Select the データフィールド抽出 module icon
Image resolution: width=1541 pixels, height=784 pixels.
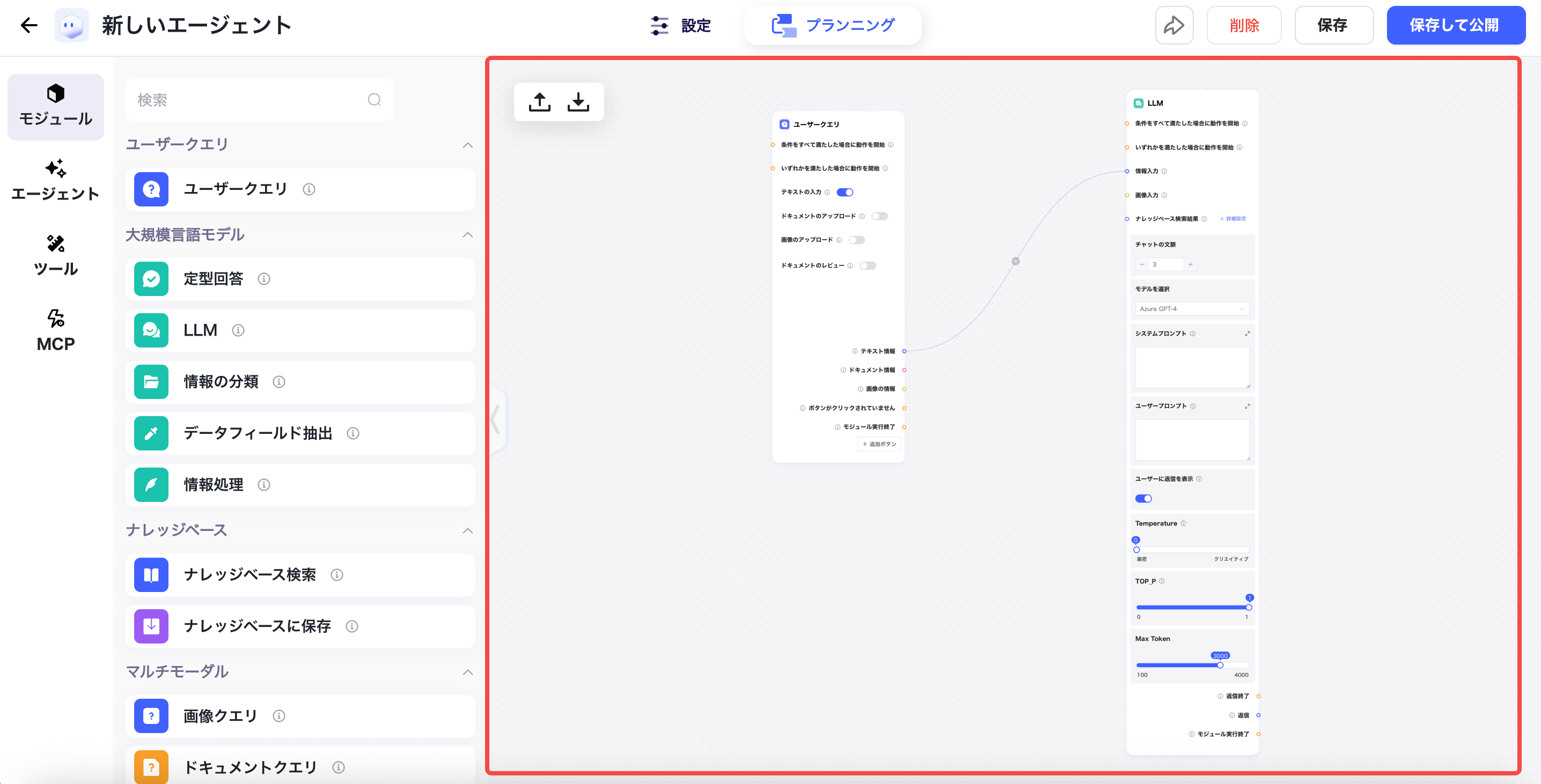coord(151,433)
